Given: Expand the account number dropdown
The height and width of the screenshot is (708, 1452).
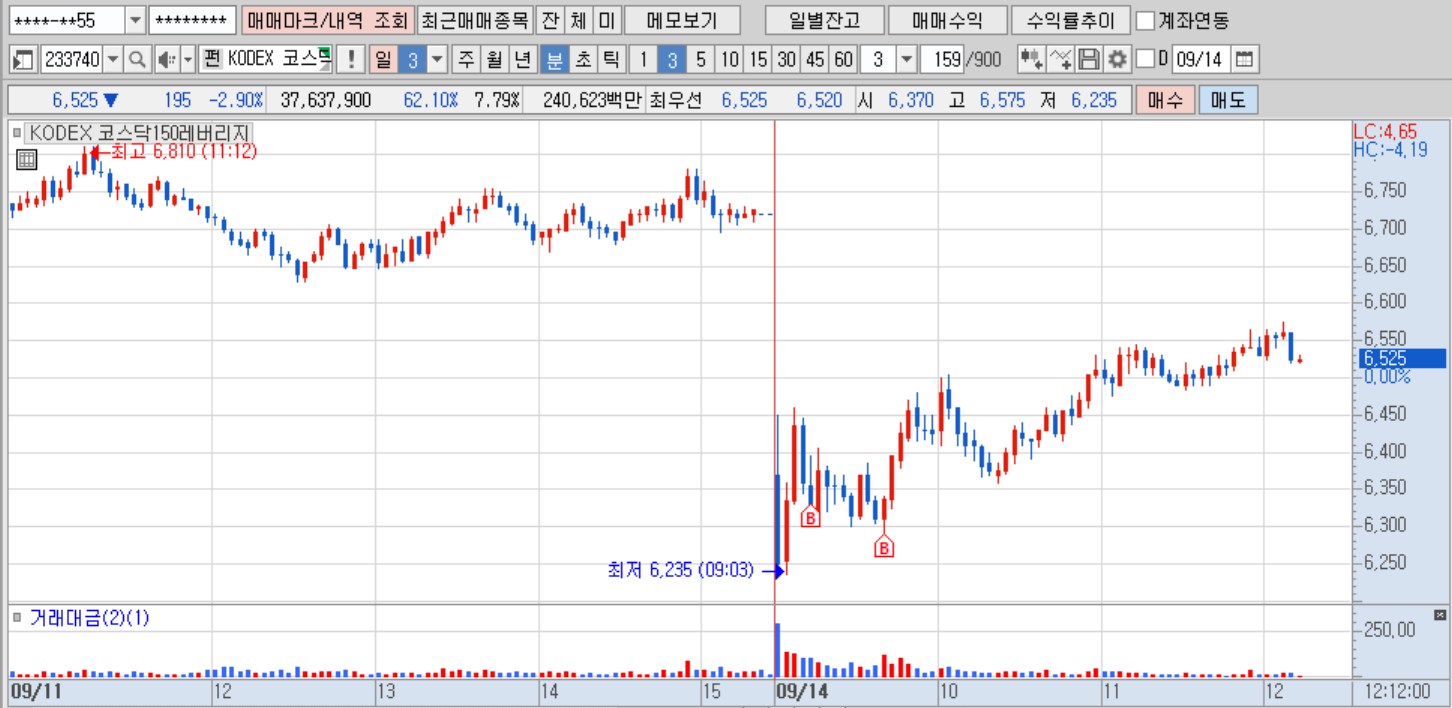Looking at the screenshot, I should pos(135,20).
